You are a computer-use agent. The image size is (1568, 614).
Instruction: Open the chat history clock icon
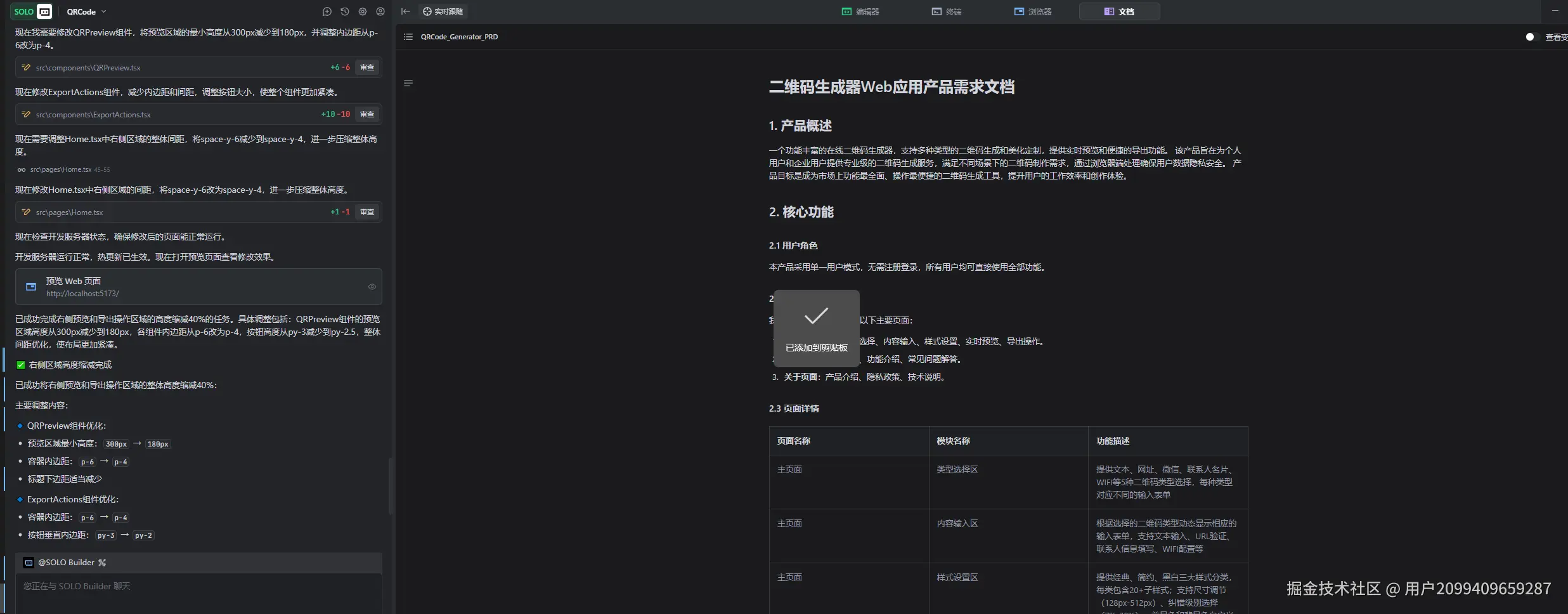click(345, 11)
